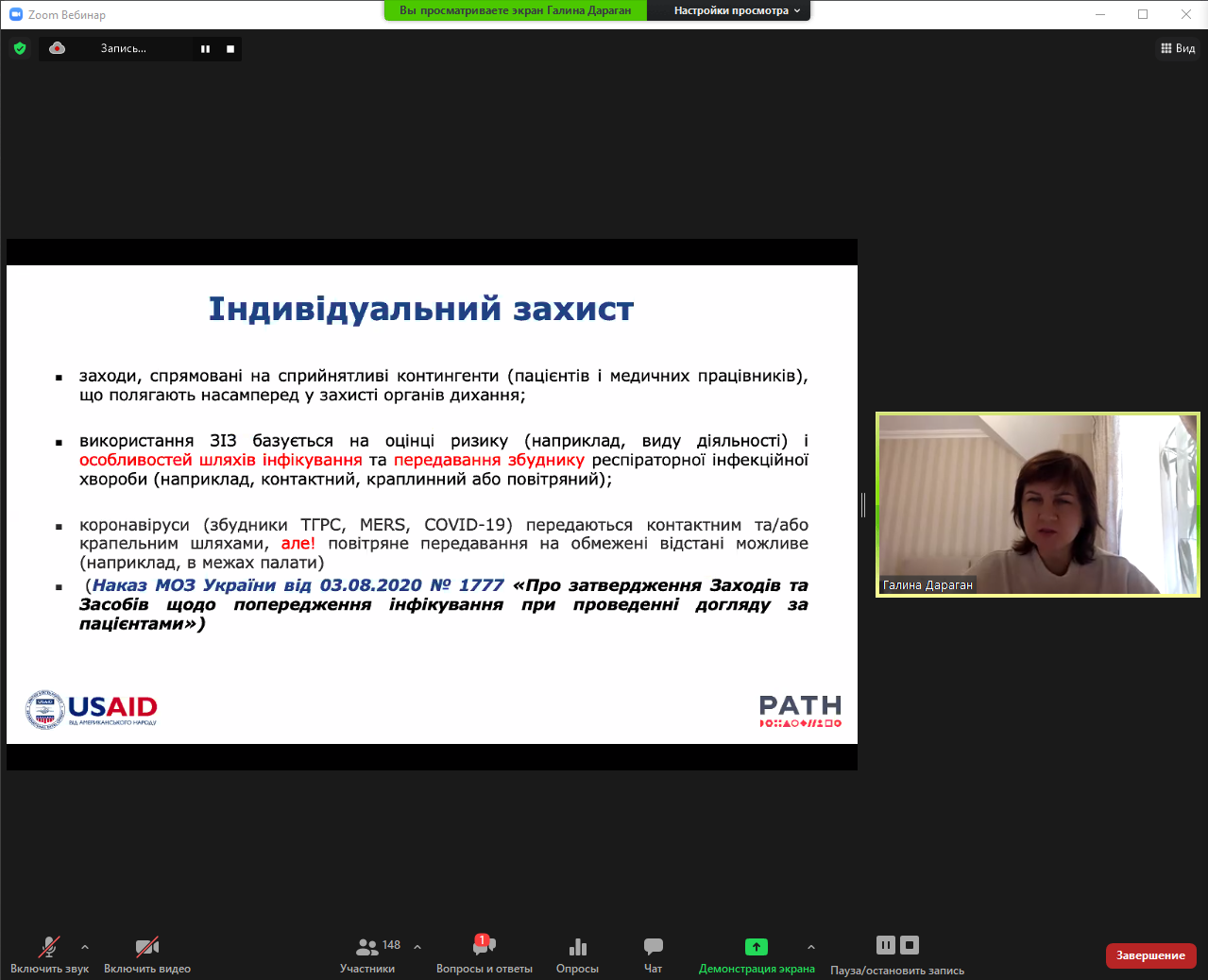Click the cloud recording indicator icon
The image size is (1208, 980).
coord(58,48)
